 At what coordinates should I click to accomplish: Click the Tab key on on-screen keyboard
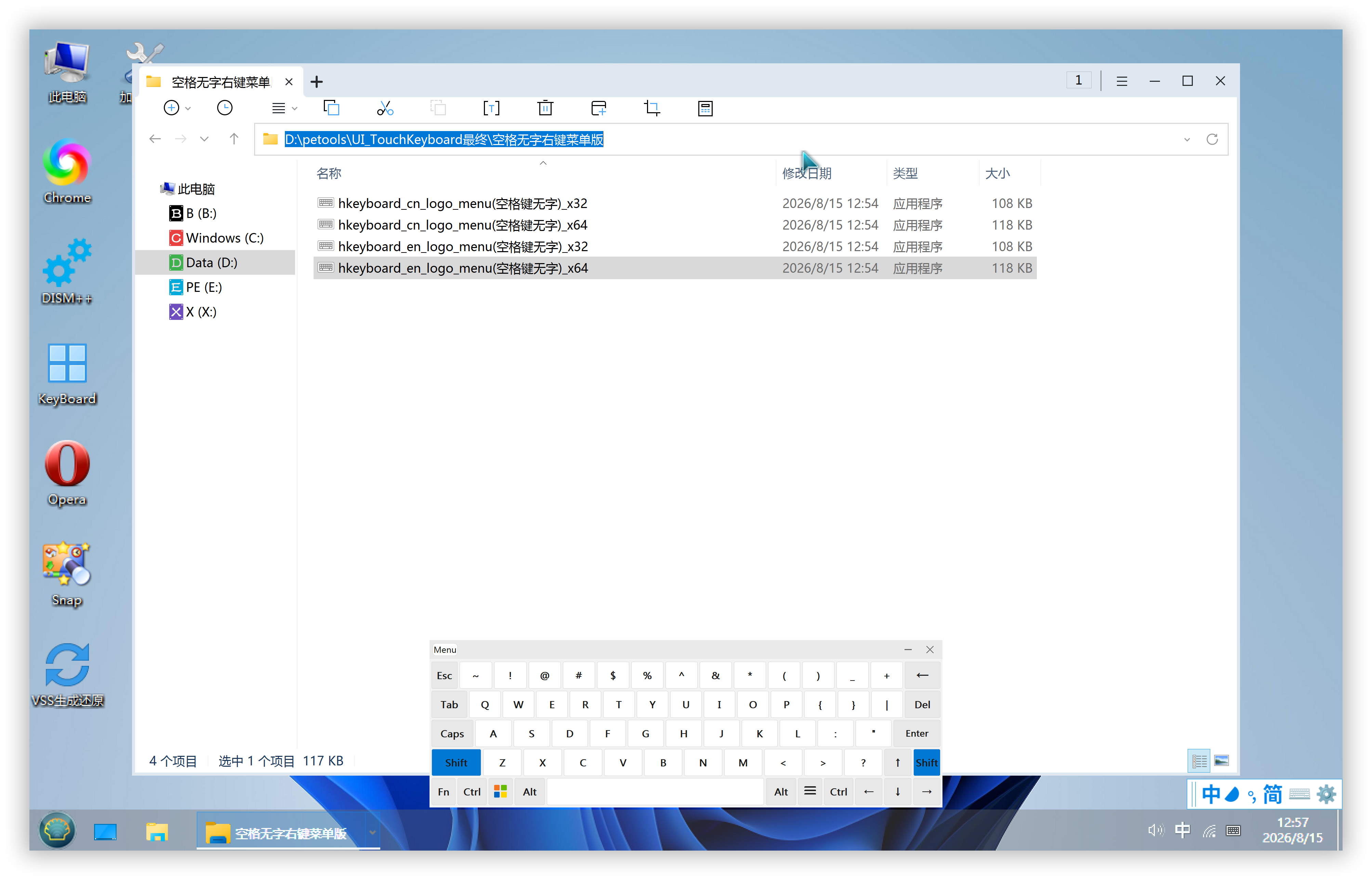[x=449, y=704]
